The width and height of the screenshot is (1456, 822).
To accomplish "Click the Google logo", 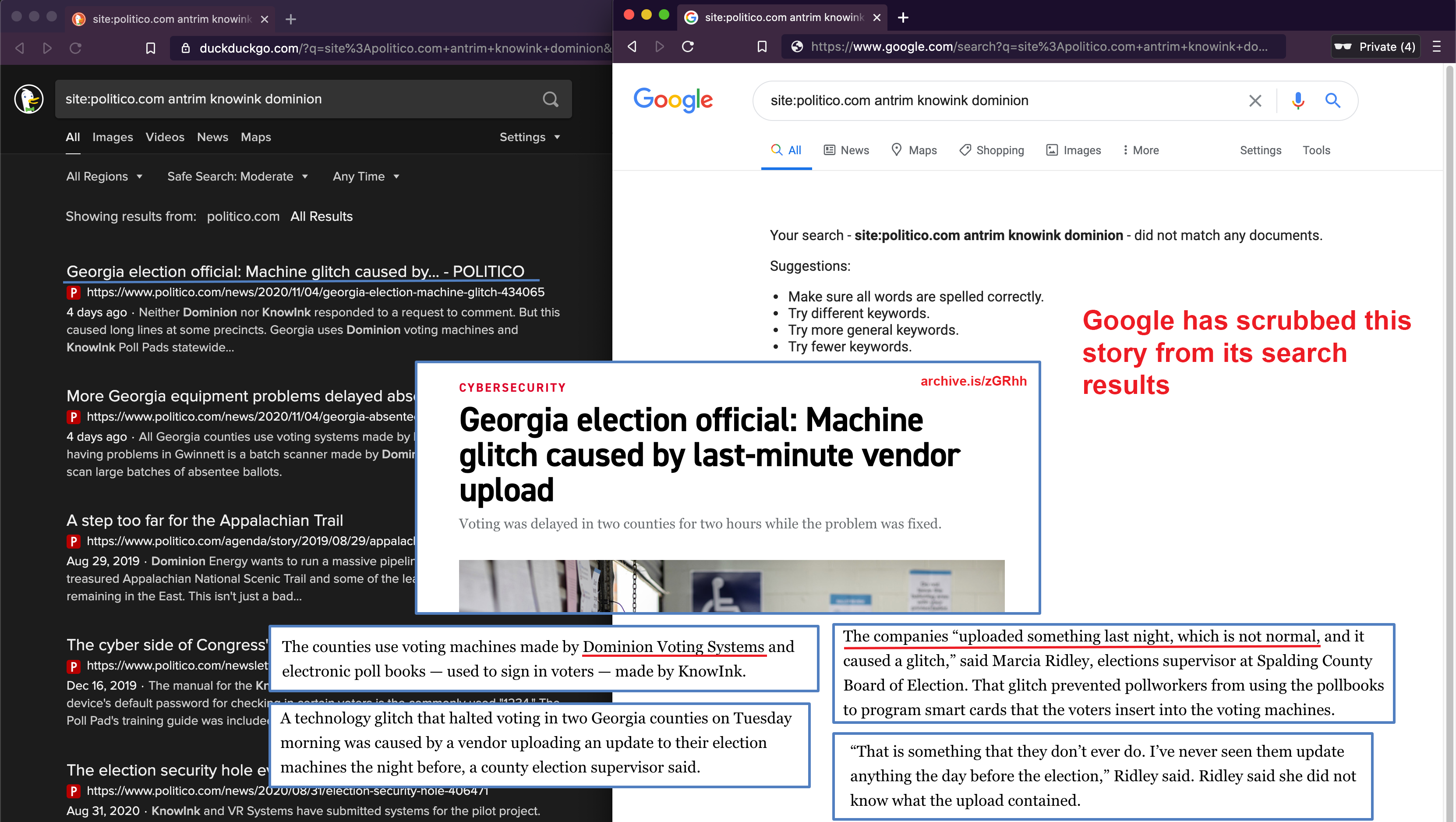I will click(673, 100).
